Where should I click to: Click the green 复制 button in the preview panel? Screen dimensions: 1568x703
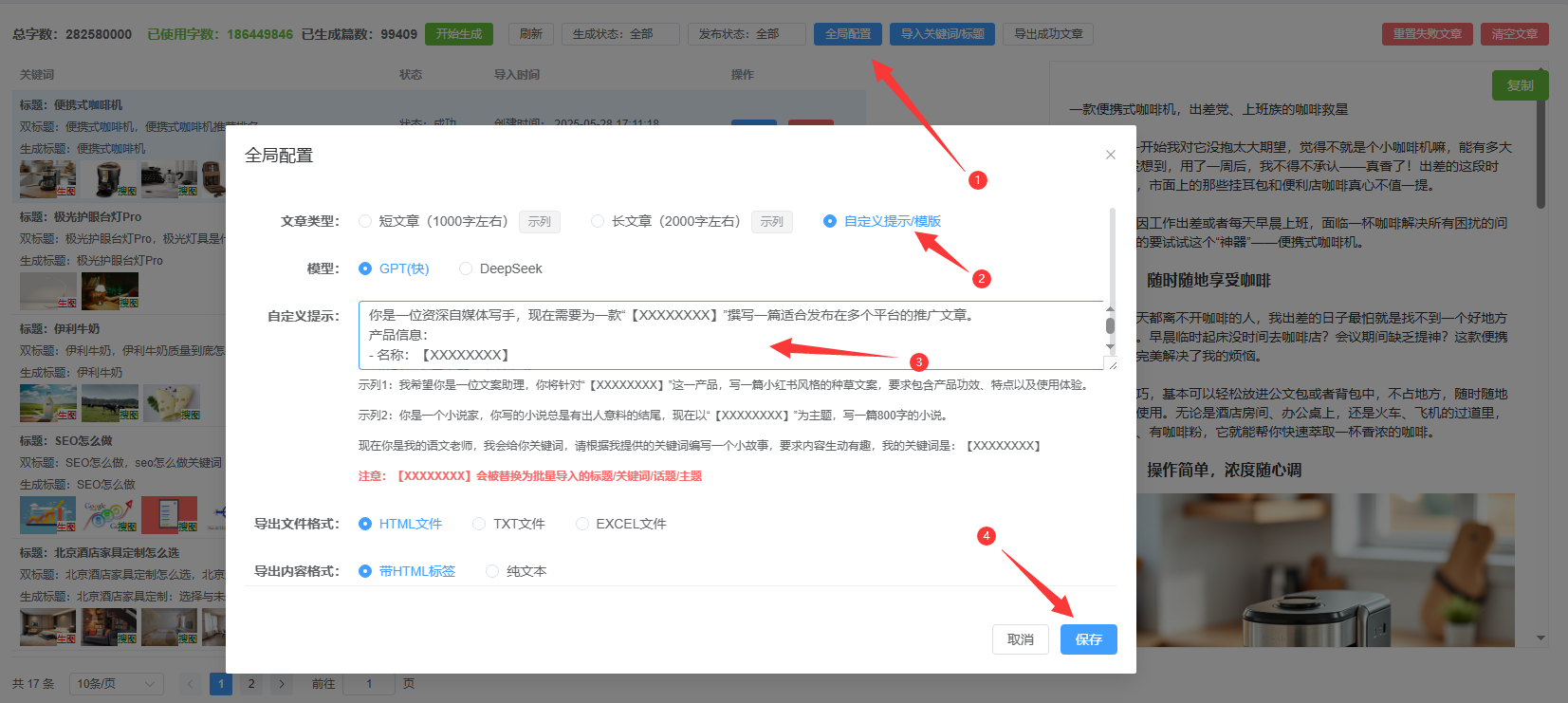1521,85
